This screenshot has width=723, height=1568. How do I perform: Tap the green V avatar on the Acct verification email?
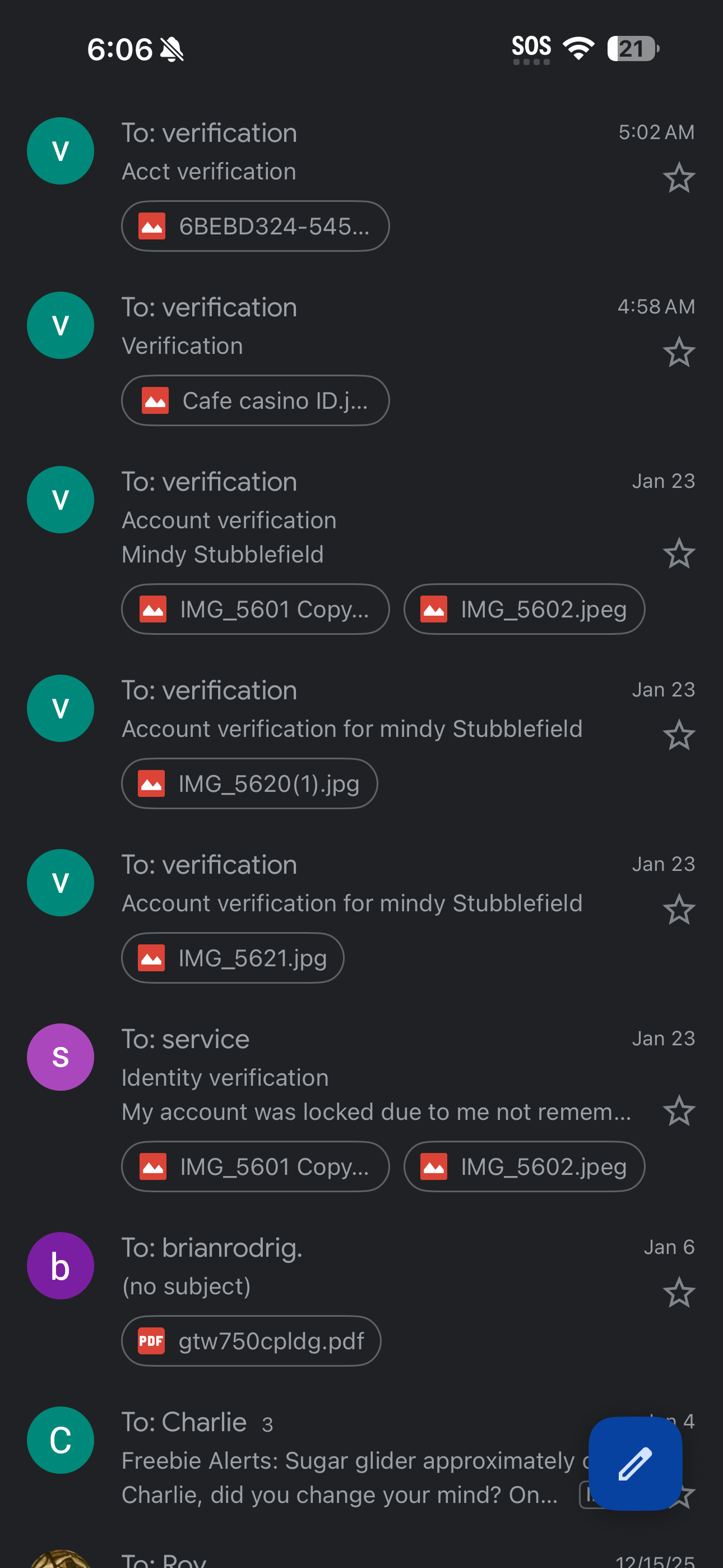(x=61, y=151)
